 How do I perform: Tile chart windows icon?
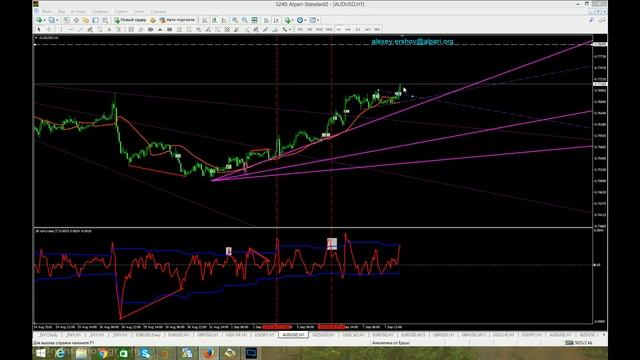254,20
